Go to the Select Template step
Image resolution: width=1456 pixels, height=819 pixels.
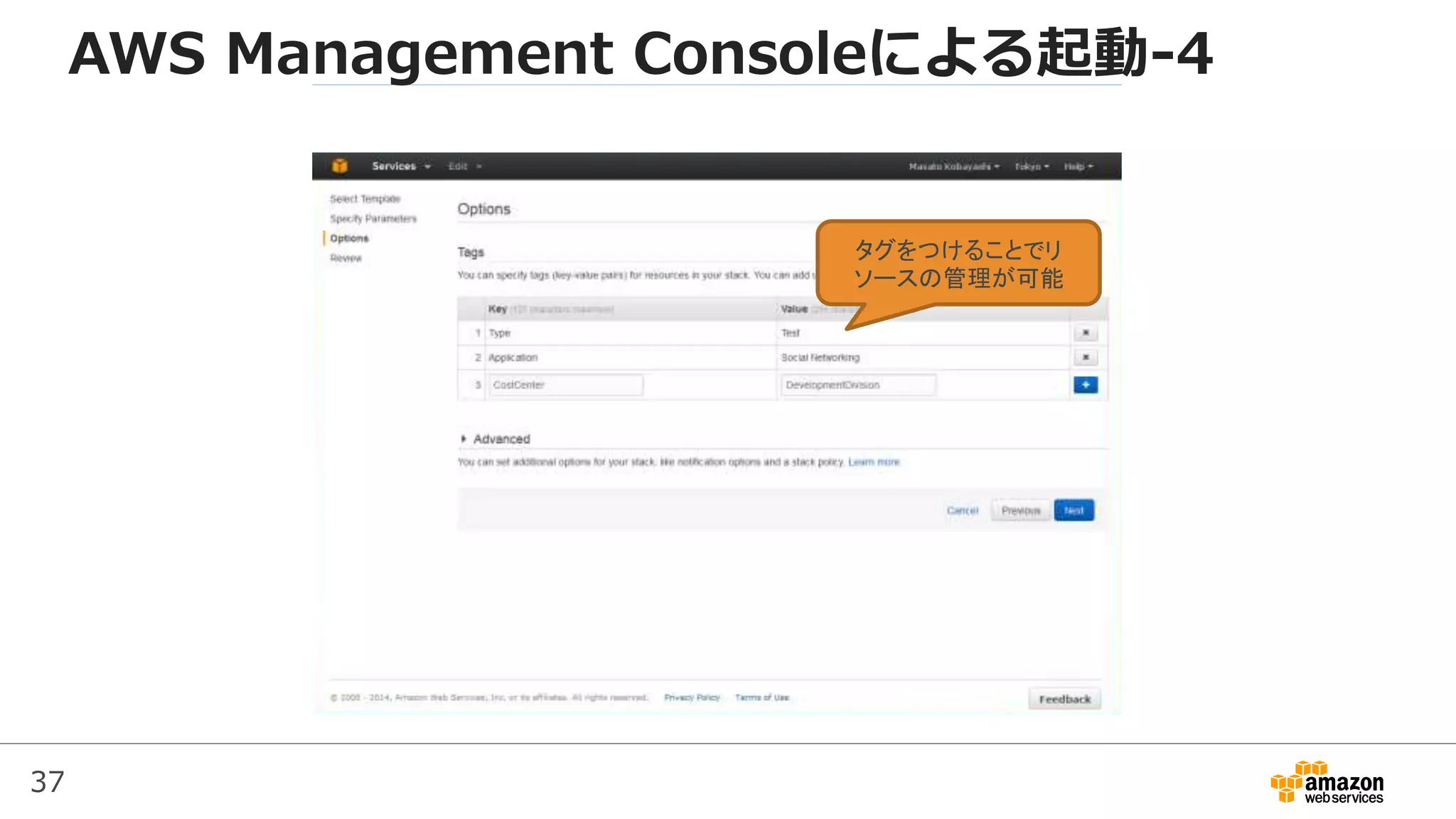pyautogui.click(x=365, y=199)
